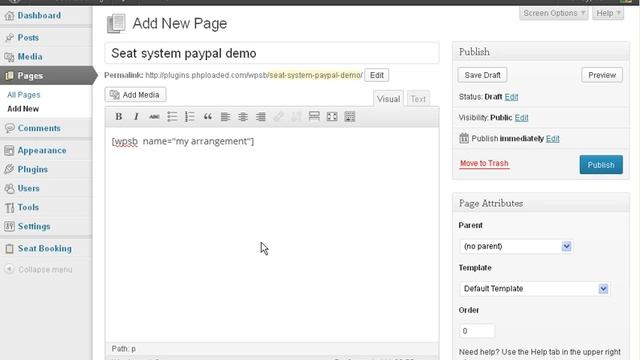Viewport: 640px width, 360px height.
Task: Toggle fullscreen editing mode
Action: point(332,117)
